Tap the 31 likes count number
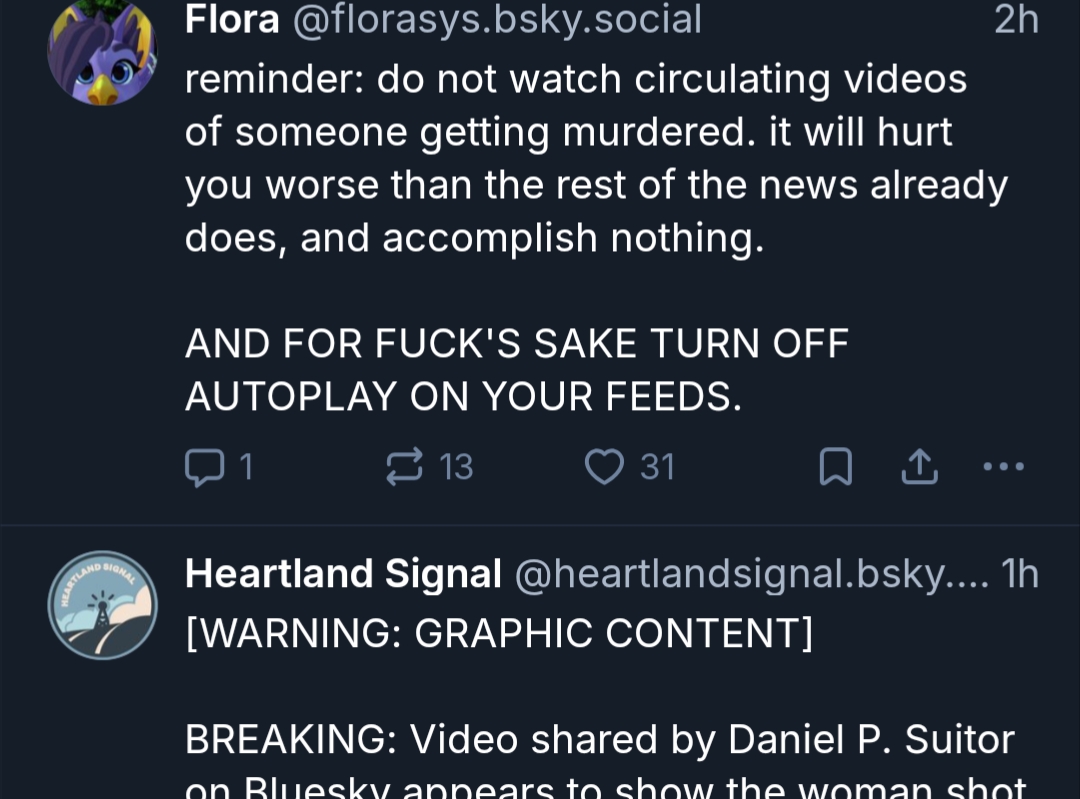 tap(657, 467)
